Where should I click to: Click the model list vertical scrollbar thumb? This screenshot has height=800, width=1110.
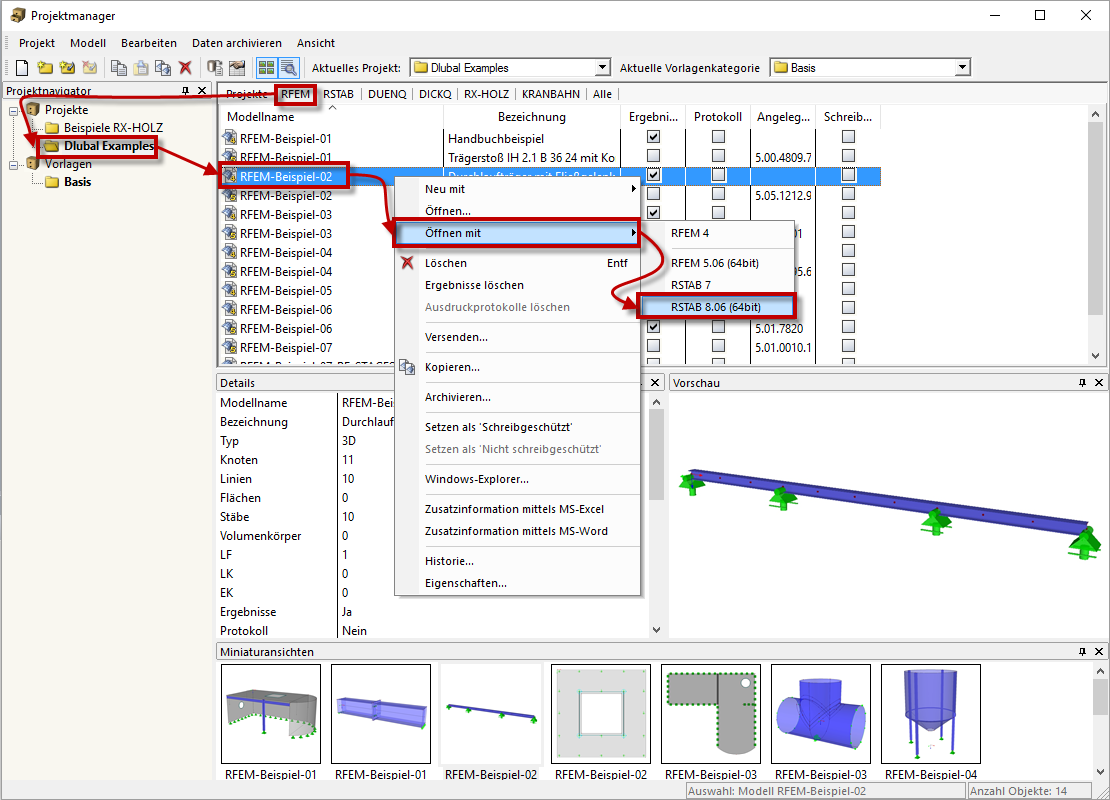pyautogui.click(x=1096, y=219)
